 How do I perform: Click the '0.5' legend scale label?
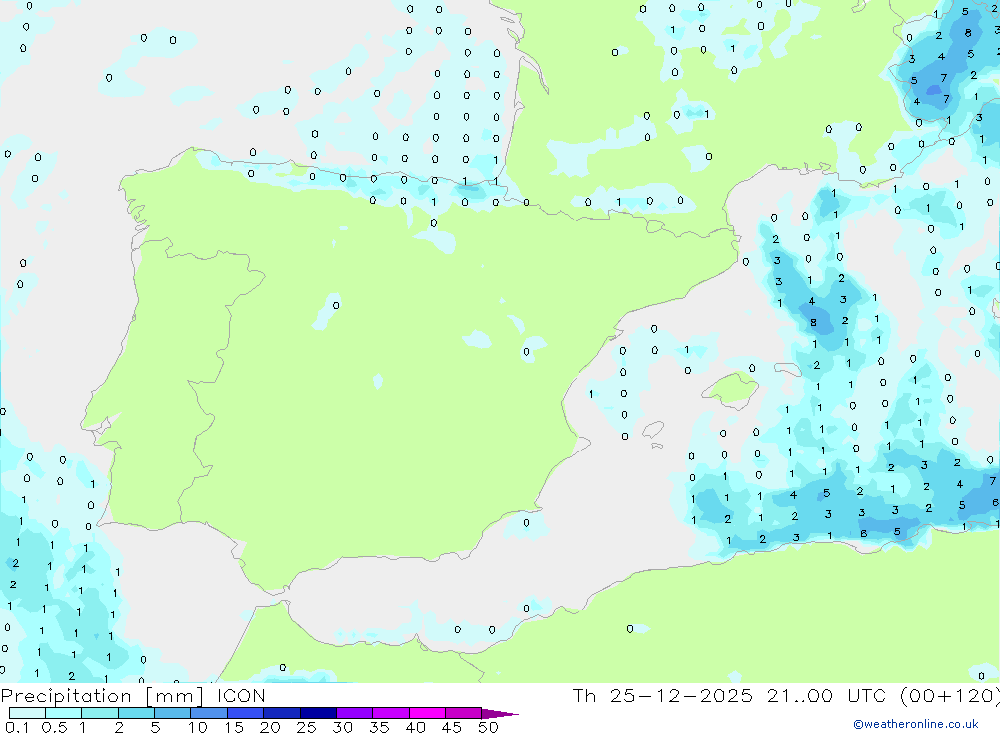pyautogui.click(x=54, y=727)
